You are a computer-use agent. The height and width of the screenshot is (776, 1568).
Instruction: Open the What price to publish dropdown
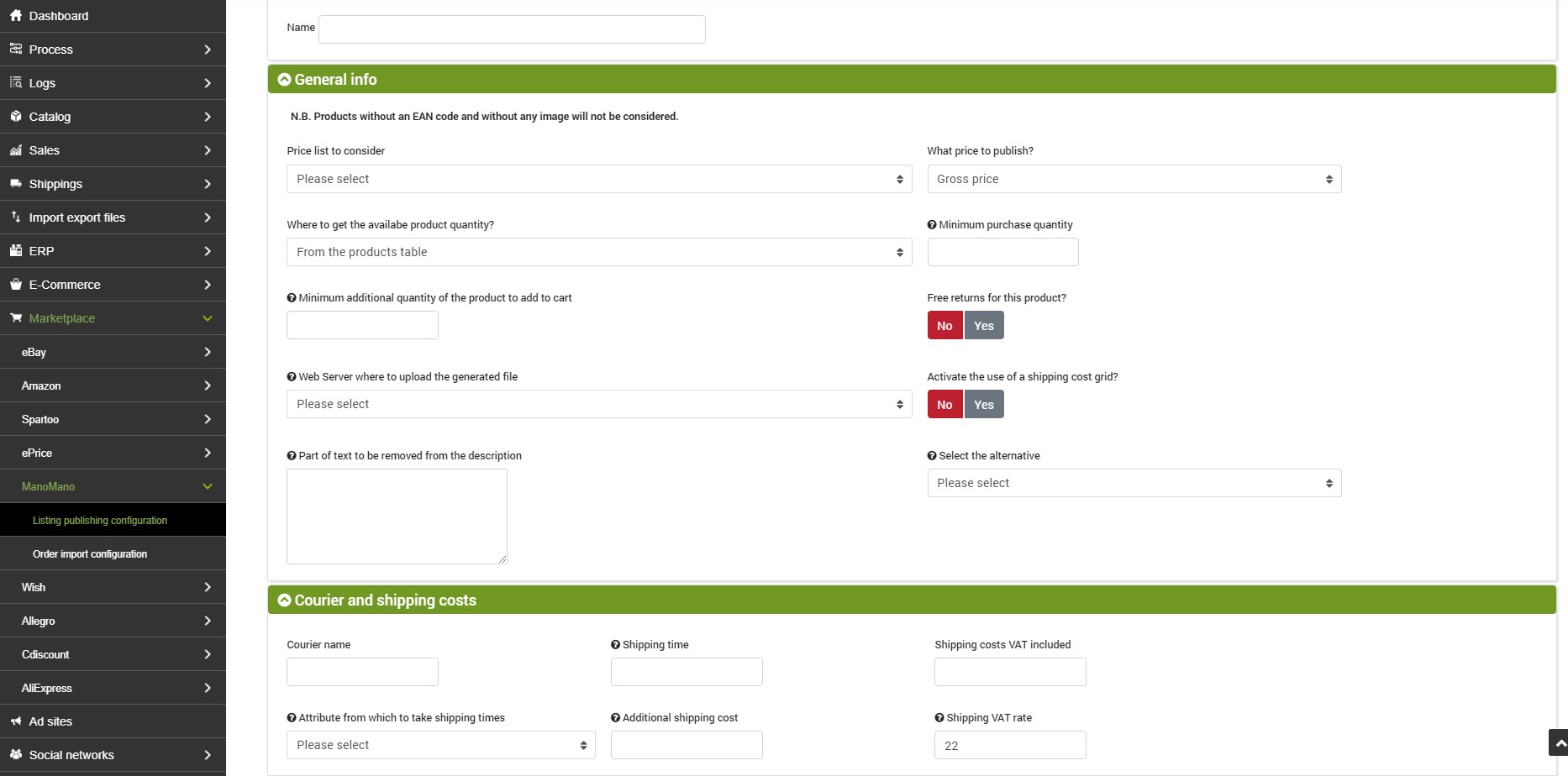tap(1134, 179)
